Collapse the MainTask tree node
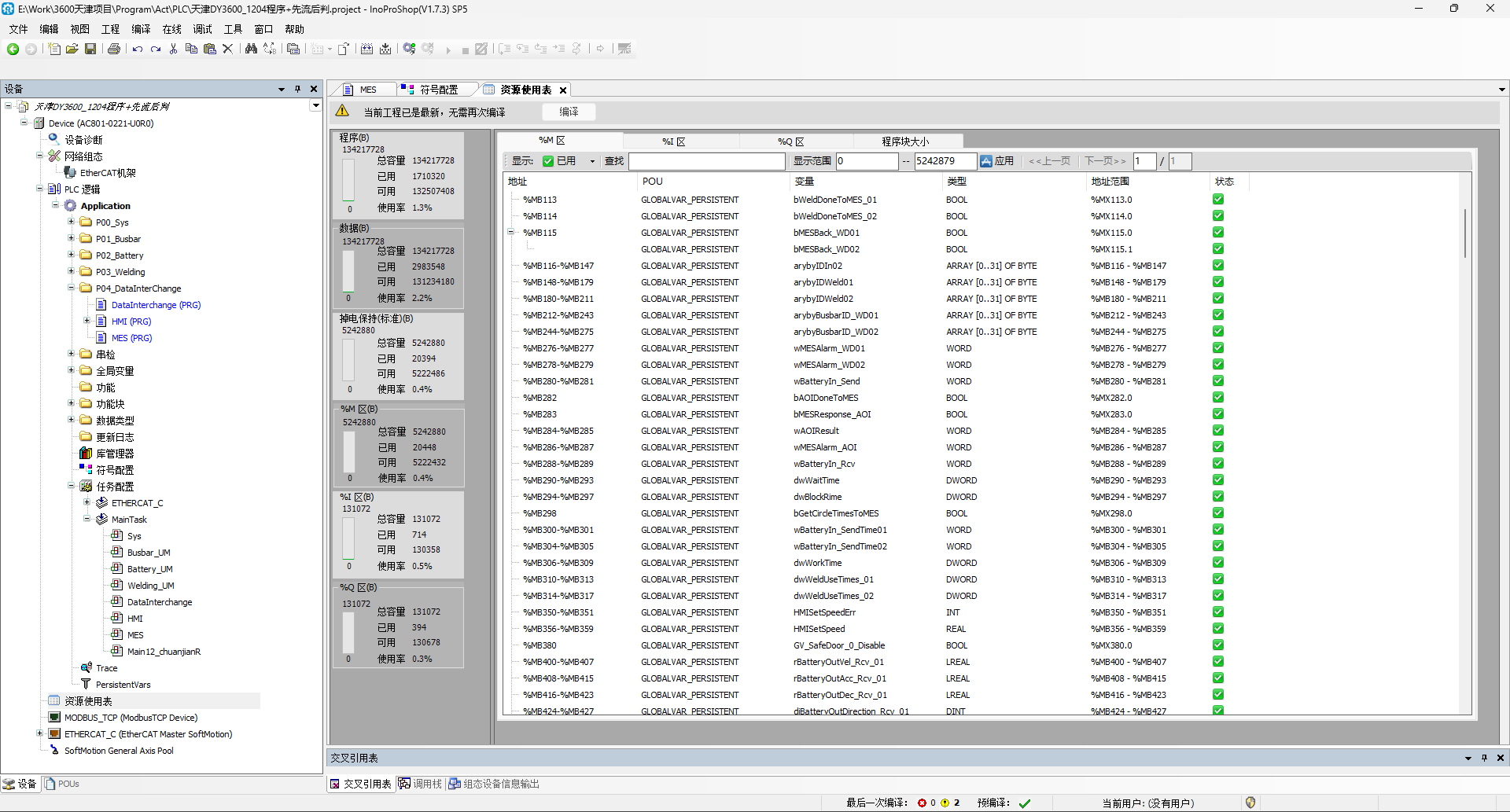This screenshot has width=1510, height=812. 87,520
